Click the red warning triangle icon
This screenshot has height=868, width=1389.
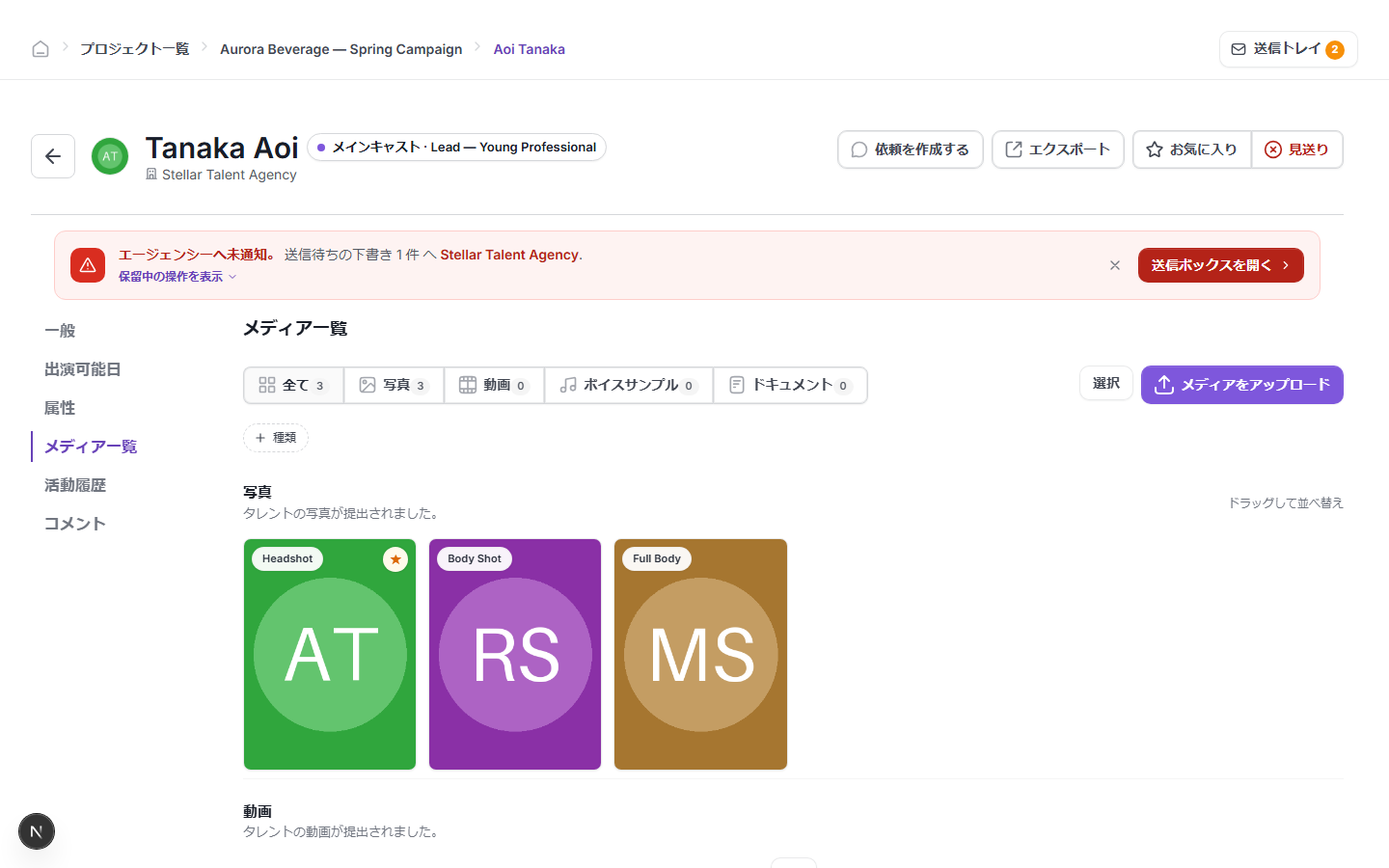coord(88,265)
